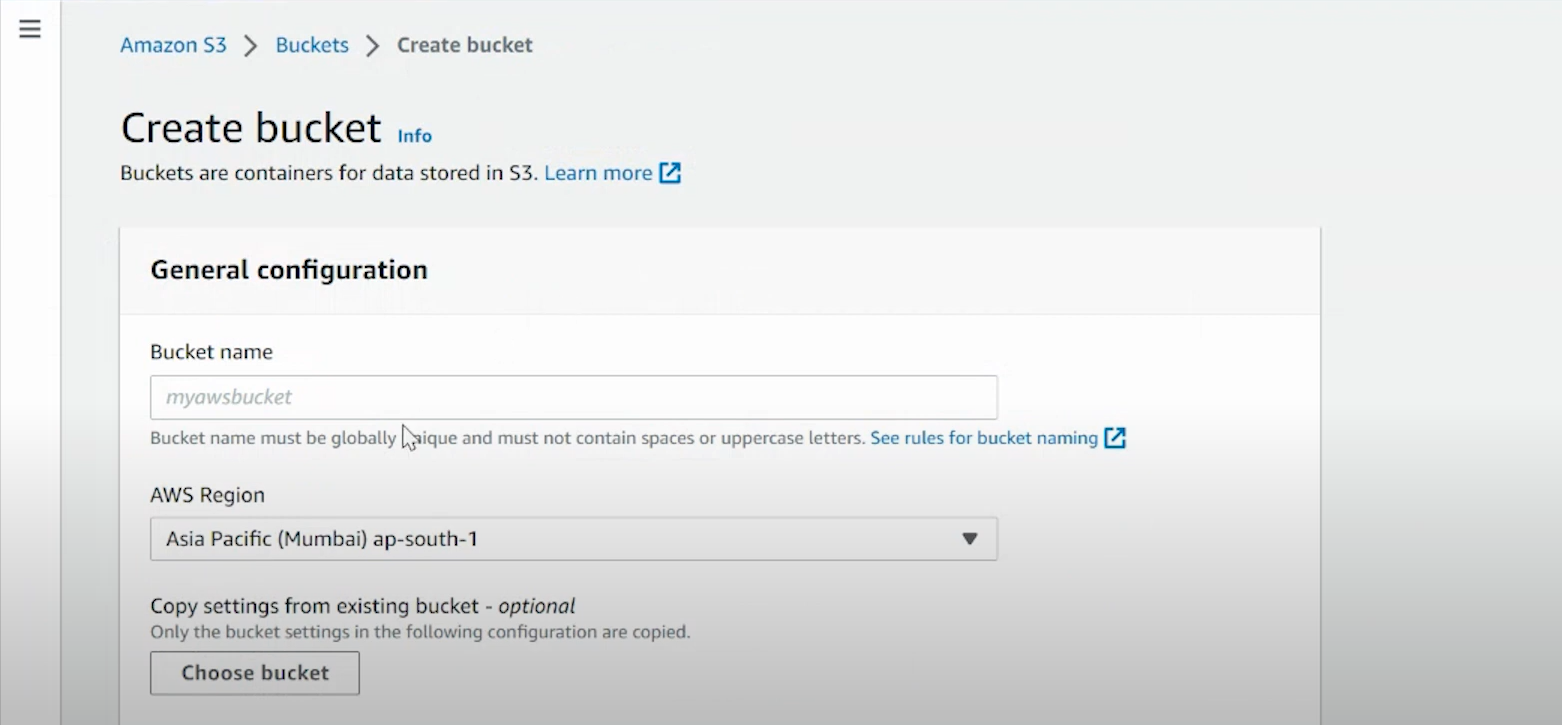Go to Amazon S3 breadcrumb
This screenshot has width=1562, height=725.
click(x=173, y=45)
